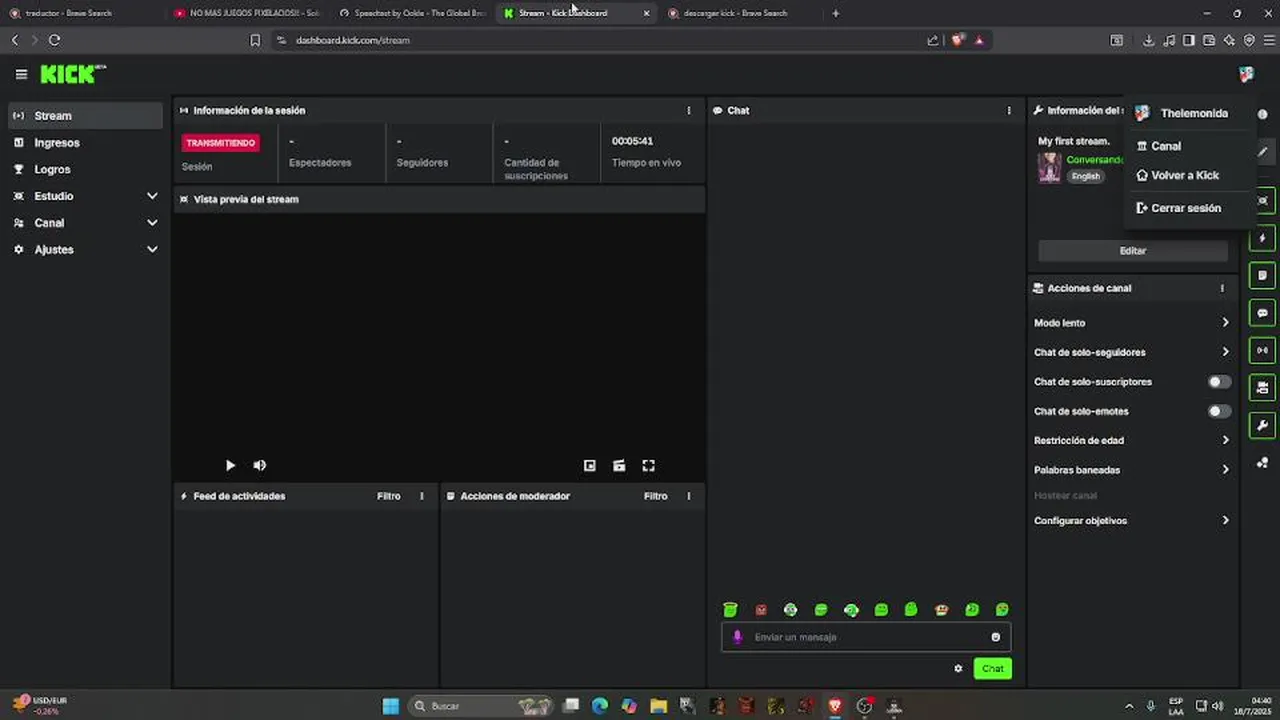Insert the brown monkey-face emote
This screenshot has height=720, width=1280.
941,610
